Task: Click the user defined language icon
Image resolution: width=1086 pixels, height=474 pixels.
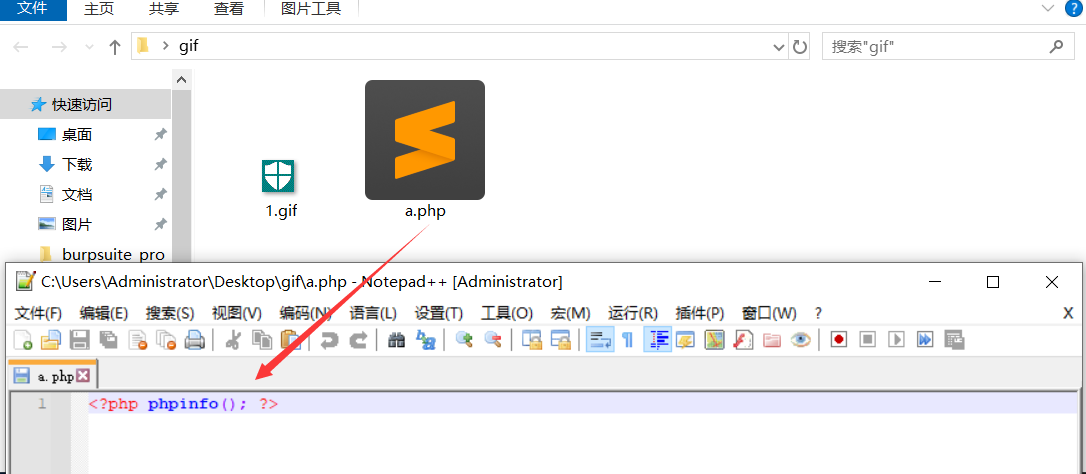Action: 685,340
